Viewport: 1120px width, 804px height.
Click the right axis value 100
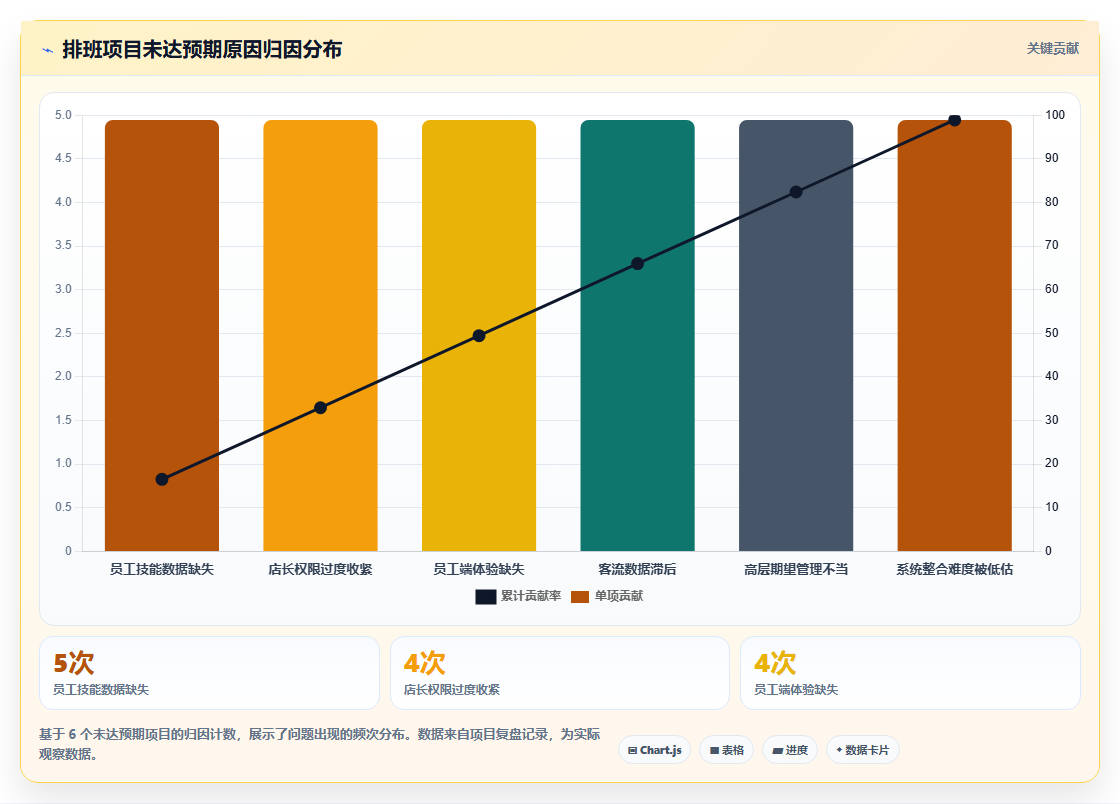(x=1055, y=115)
